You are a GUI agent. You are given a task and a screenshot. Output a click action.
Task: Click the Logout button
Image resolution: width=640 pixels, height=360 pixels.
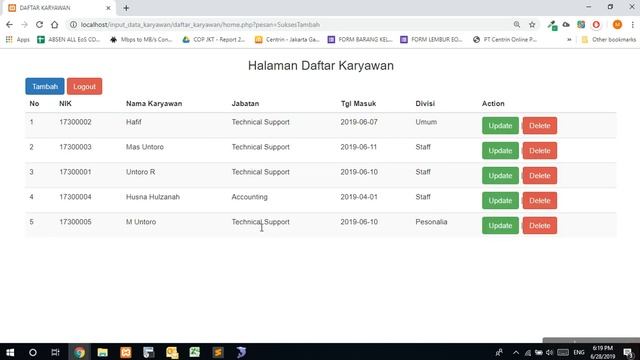84,87
